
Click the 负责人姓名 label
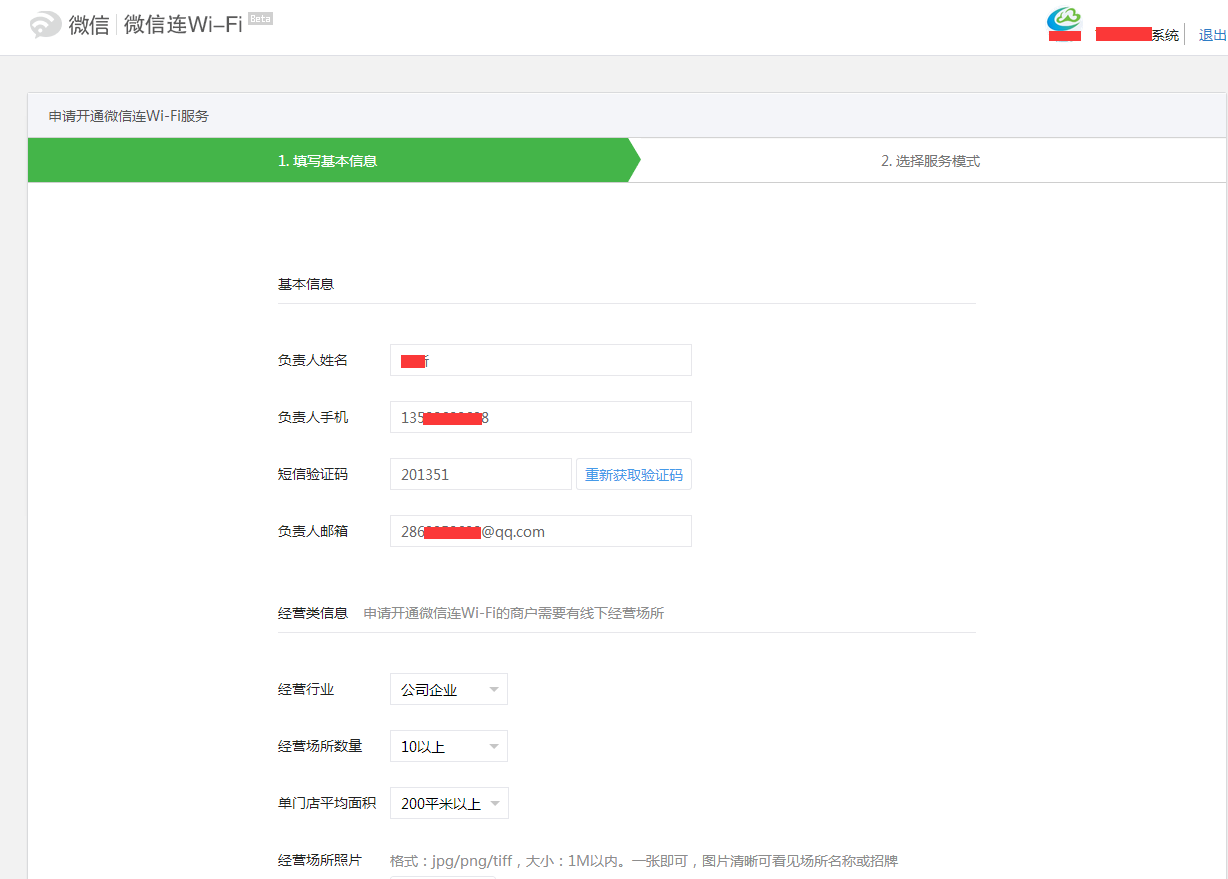coord(313,360)
